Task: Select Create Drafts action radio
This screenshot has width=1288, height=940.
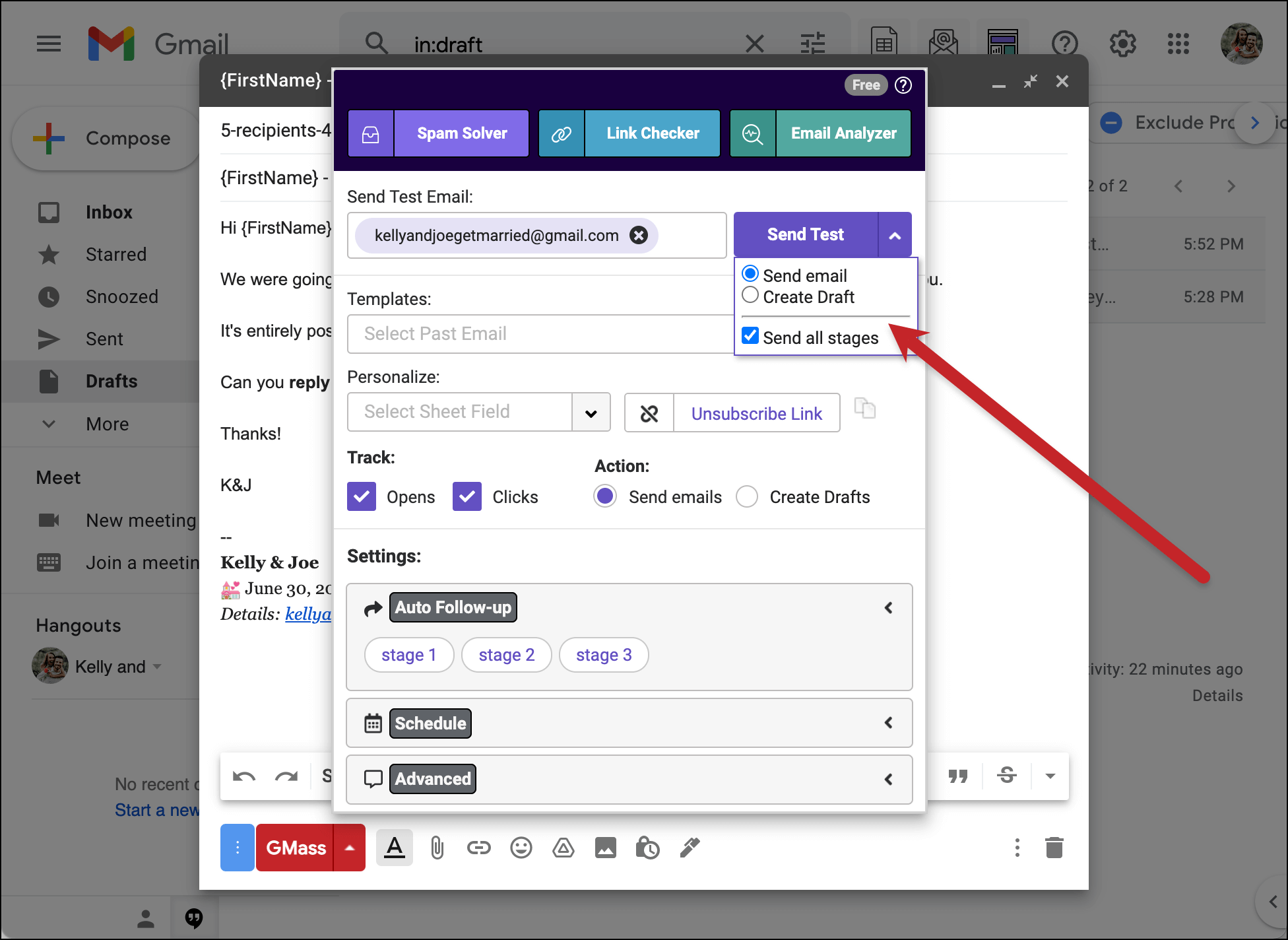Action: 747,496
